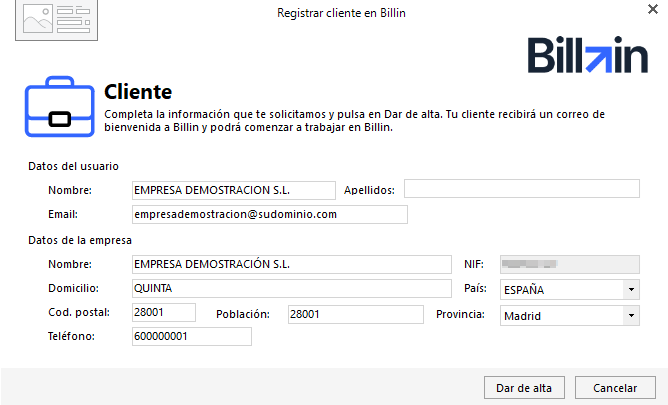Screen dimensions: 668x405
Task: Select the Población input field
Action: point(355,315)
